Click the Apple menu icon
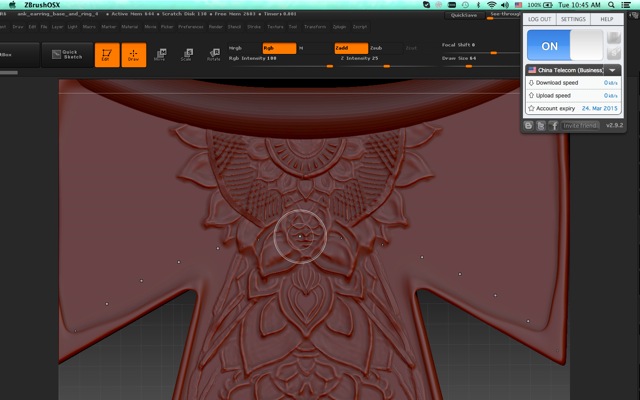This screenshot has width=640, height=400. (x=13, y=5)
